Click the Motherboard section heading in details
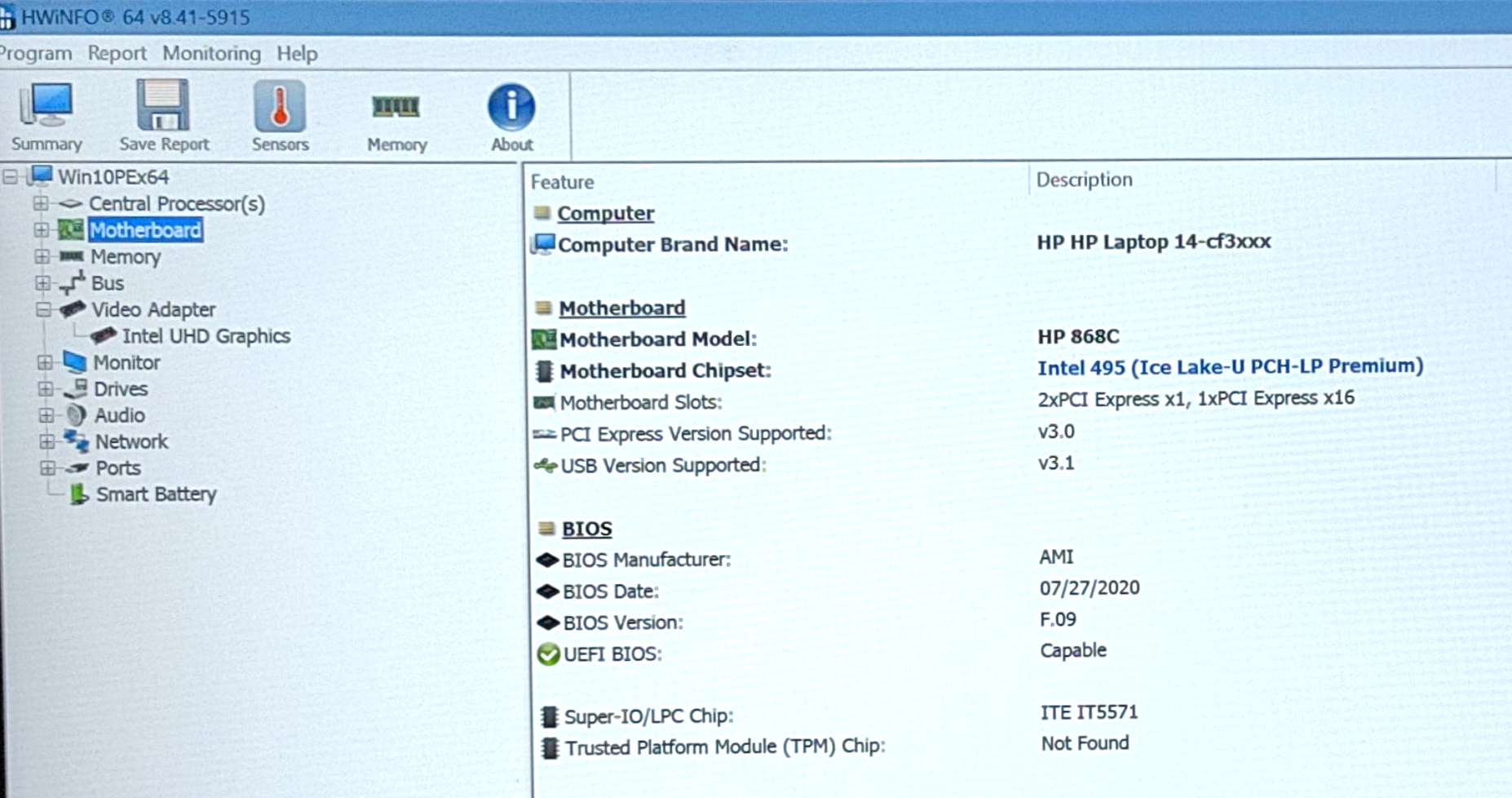1512x798 pixels. 622,308
